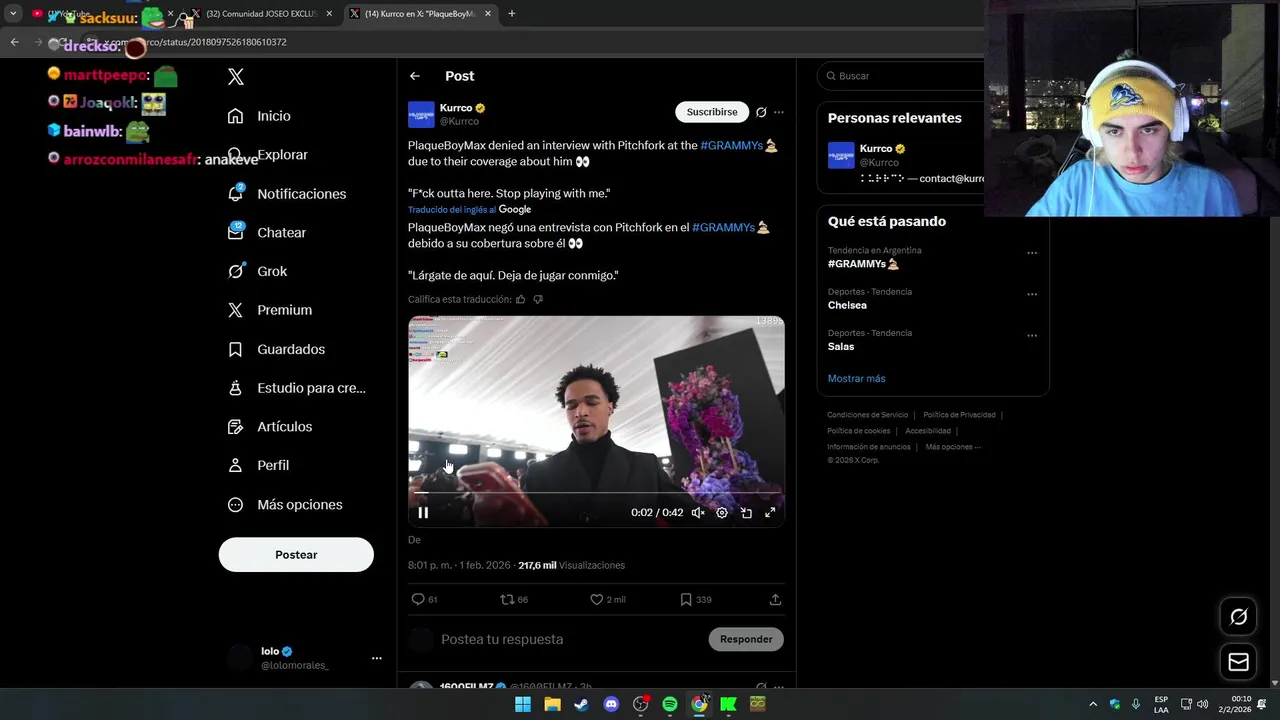Open Salas trending topic
This screenshot has height=720, width=1280.
click(841, 347)
